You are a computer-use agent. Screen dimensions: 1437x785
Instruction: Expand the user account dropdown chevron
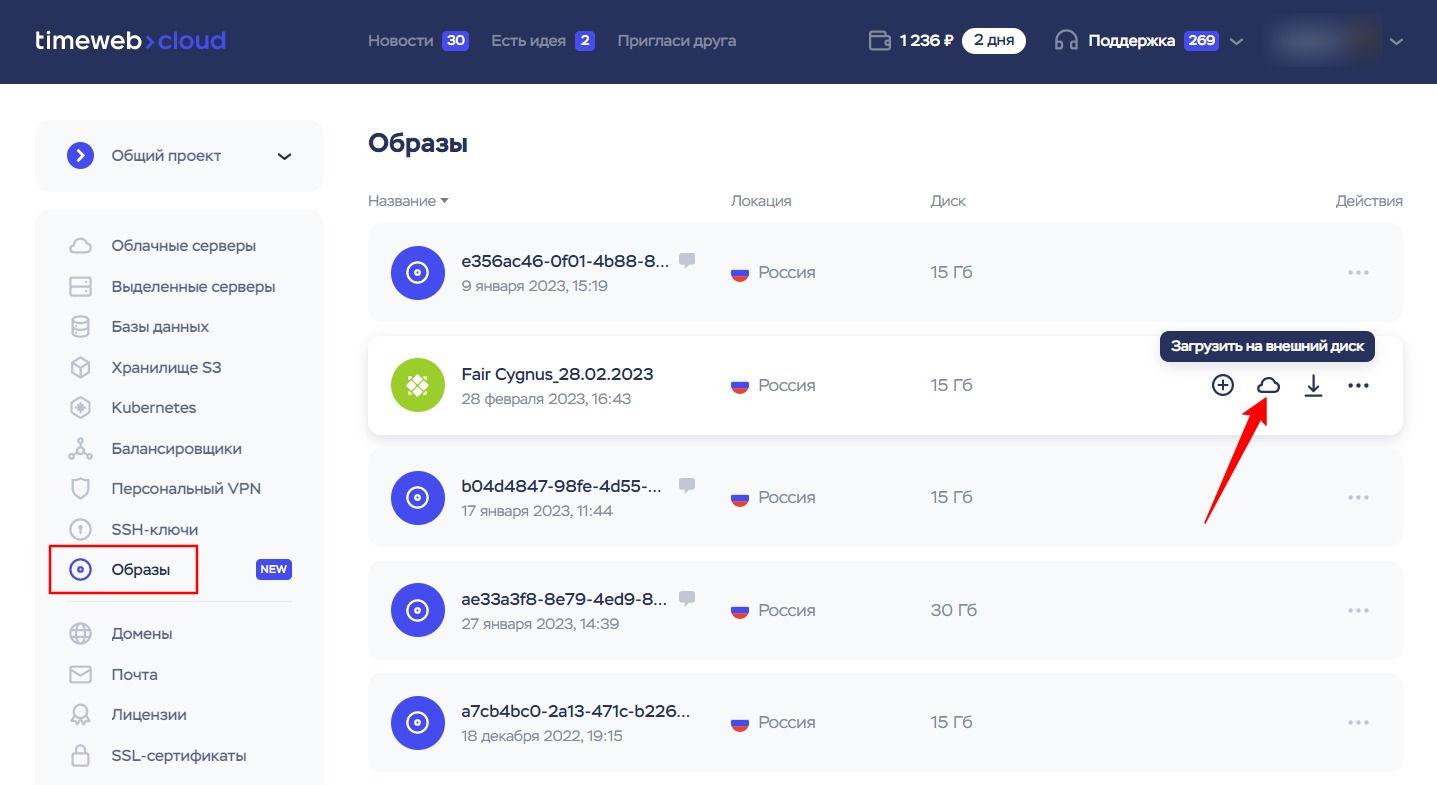pyautogui.click(x=1397, y=41)
